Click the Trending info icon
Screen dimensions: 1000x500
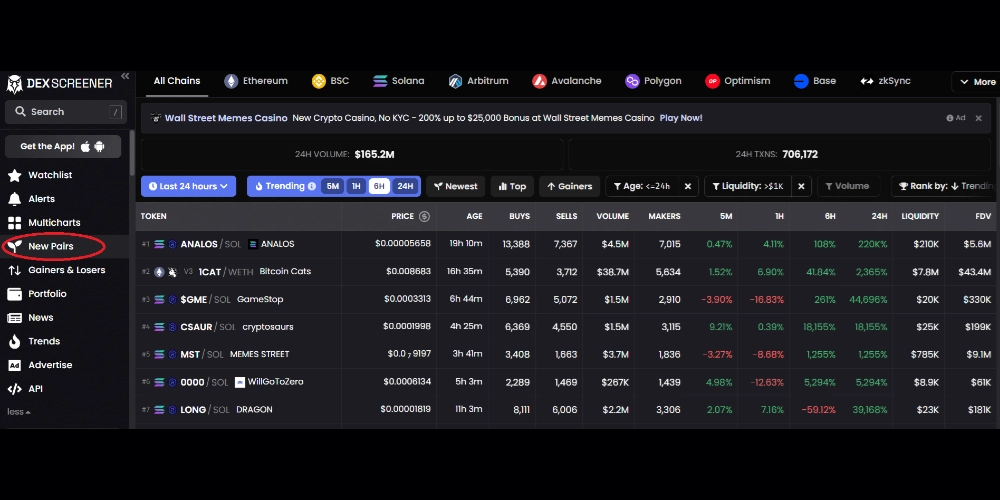pyautogui.click(x=312, y=186)
